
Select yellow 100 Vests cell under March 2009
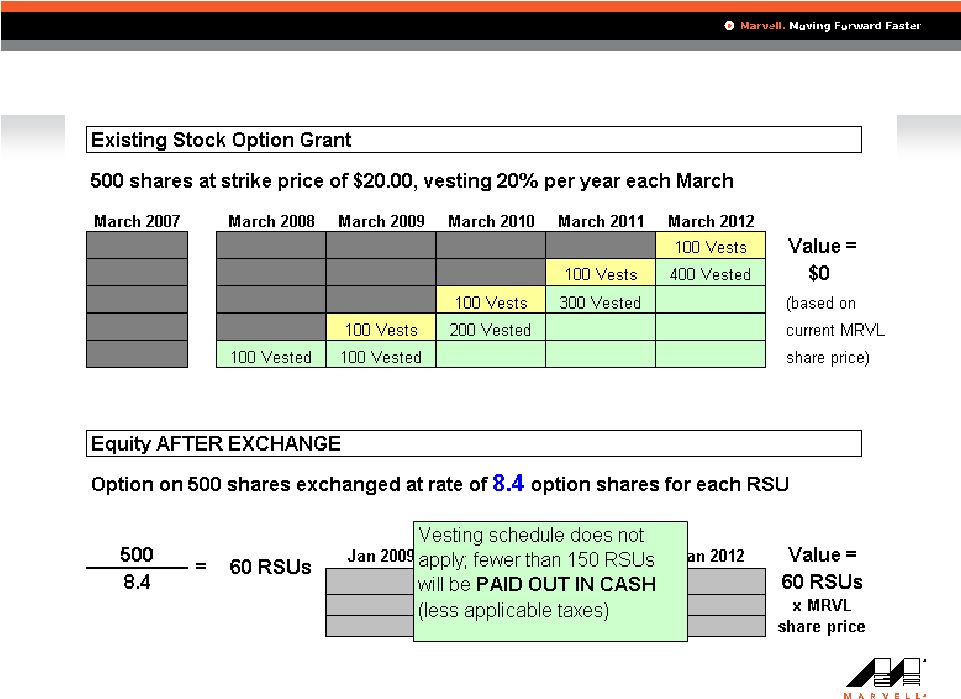click(381, 329)
